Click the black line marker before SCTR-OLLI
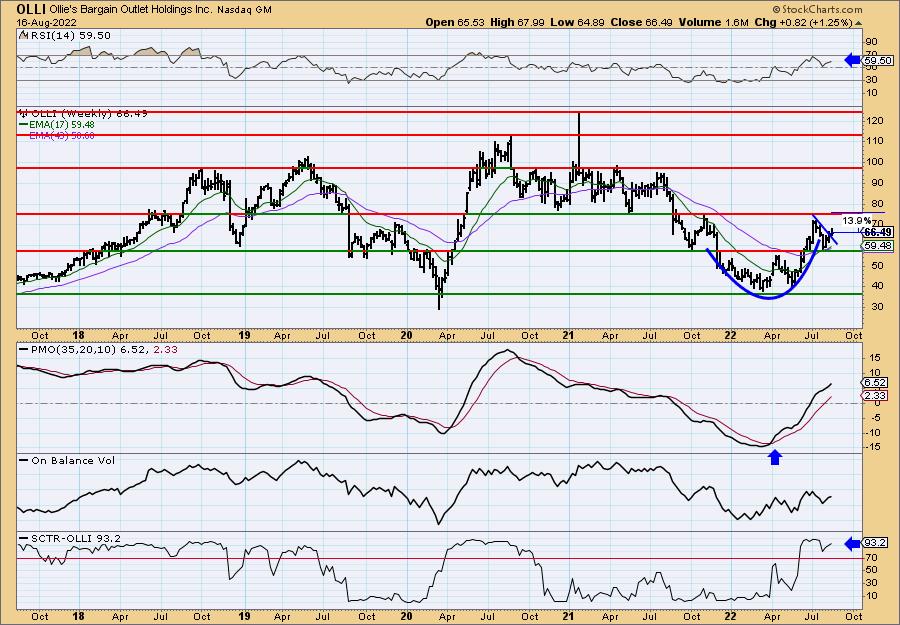 [x=23, y=539]
